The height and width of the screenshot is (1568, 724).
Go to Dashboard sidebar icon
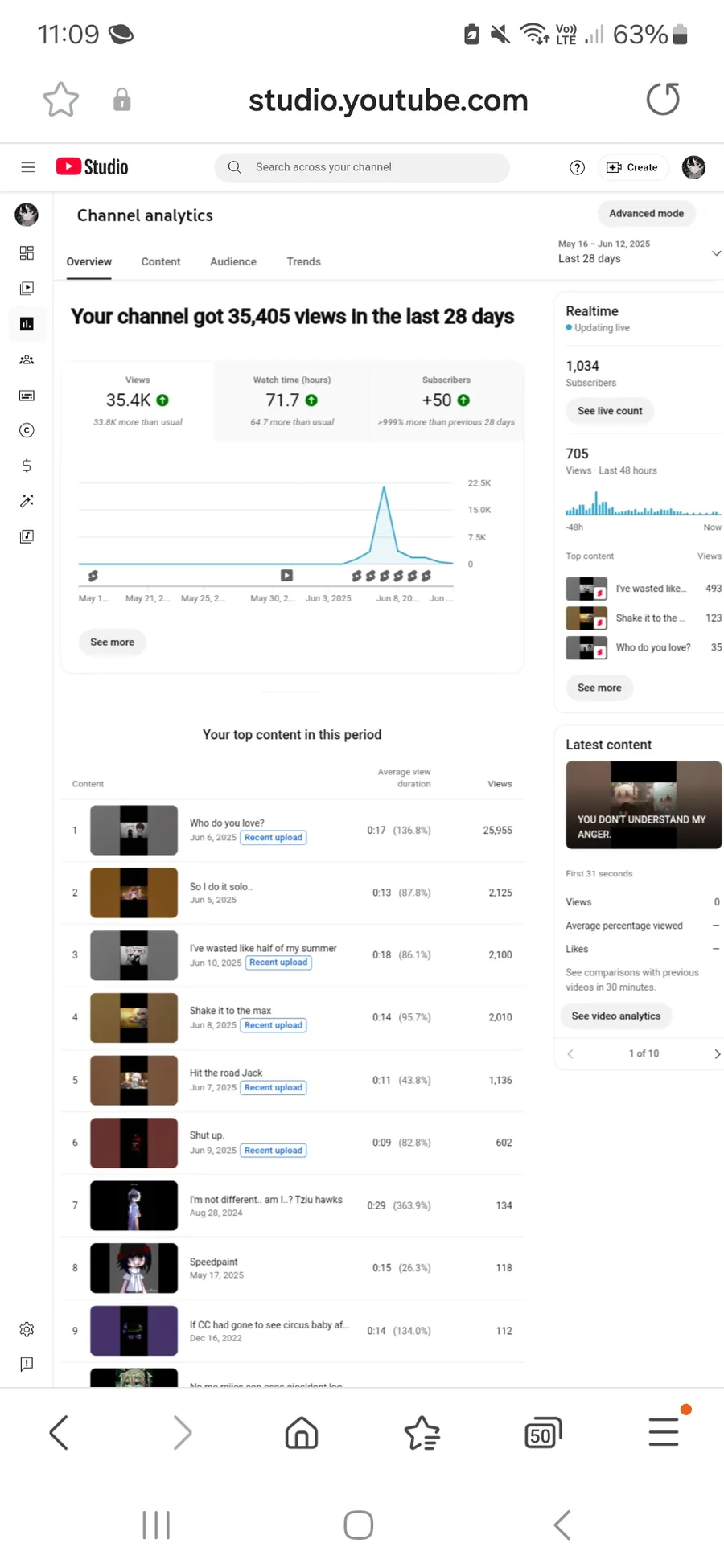coord(27,253)
